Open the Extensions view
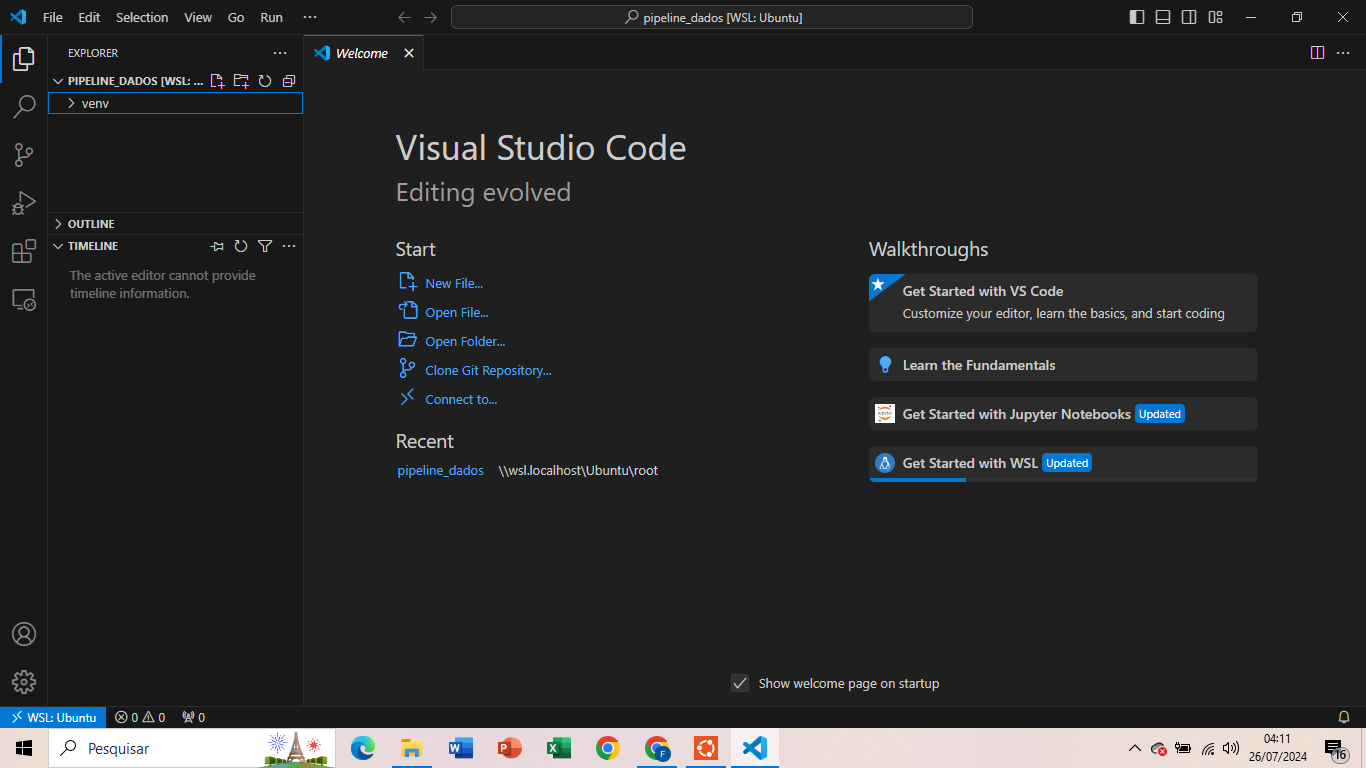 24,252
